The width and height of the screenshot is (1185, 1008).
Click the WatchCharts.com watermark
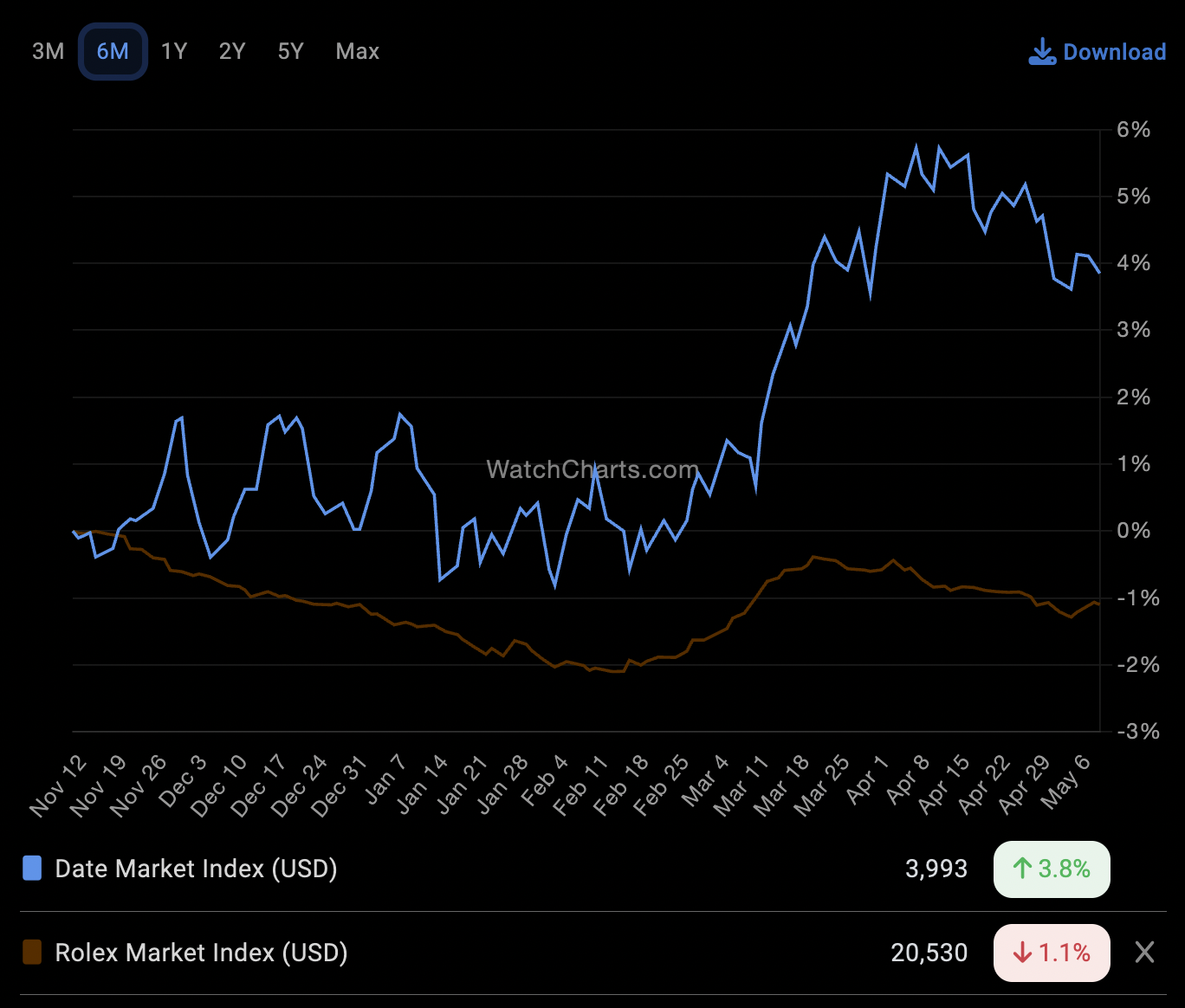(x=592, y=469)
